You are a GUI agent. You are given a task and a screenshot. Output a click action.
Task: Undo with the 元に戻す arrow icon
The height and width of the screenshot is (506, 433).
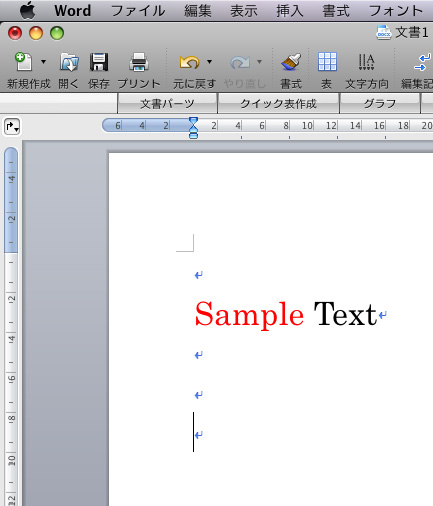(x=189, y=62)
